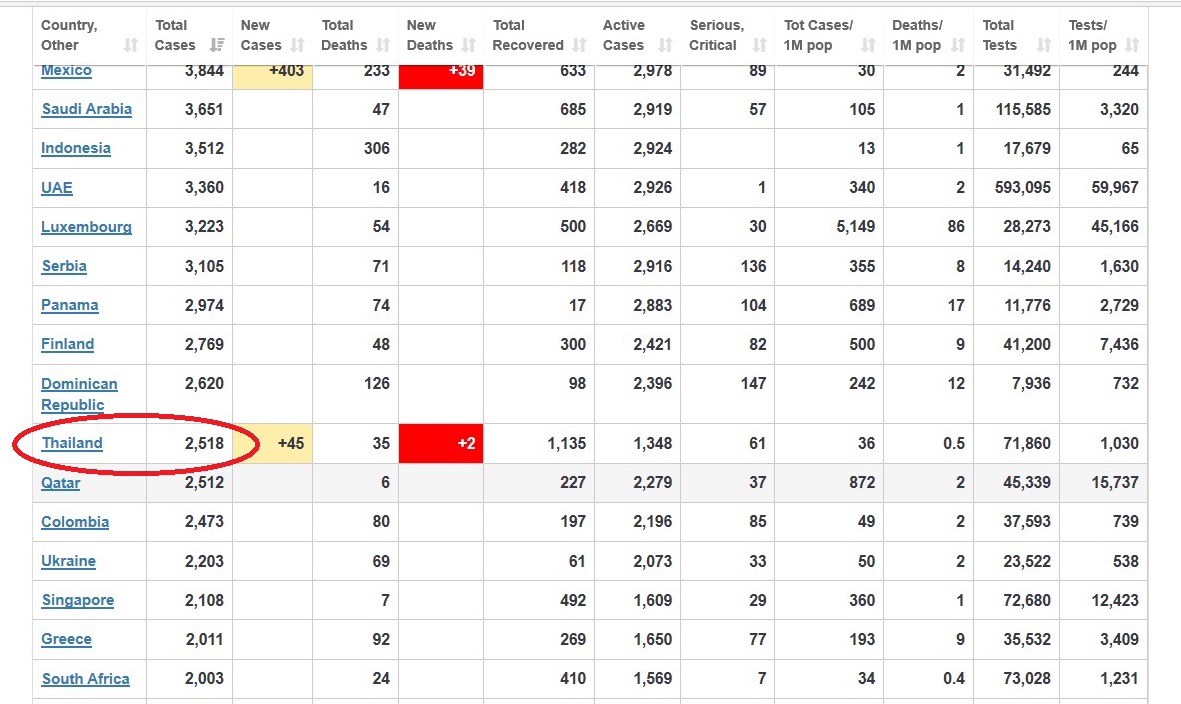
Task: Click the Dominican Republic link
Action: pyautogui.click(x=79, y=394)
